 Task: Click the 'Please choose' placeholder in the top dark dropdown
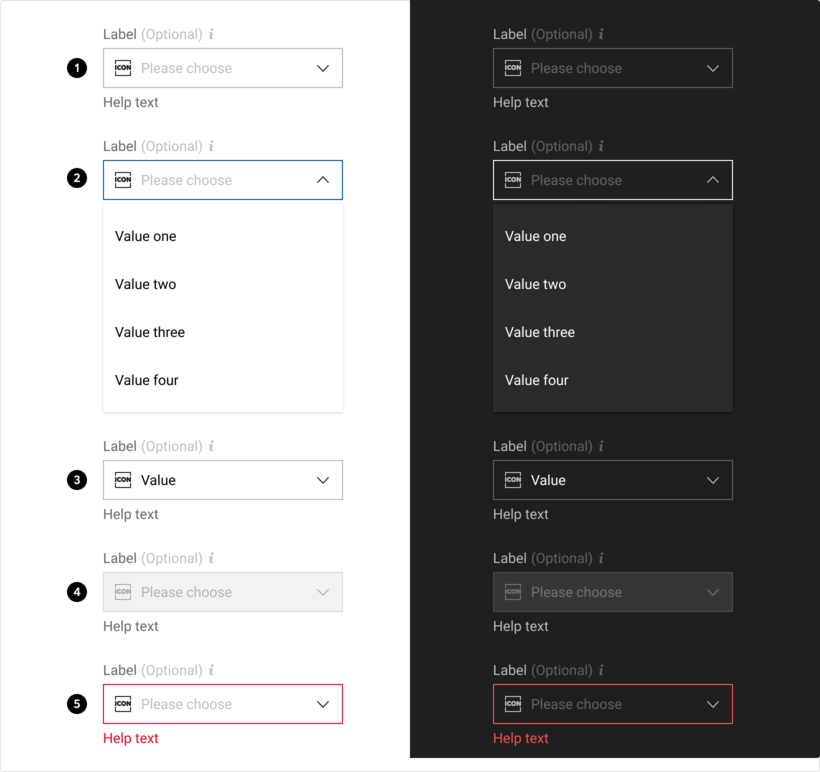576,68
